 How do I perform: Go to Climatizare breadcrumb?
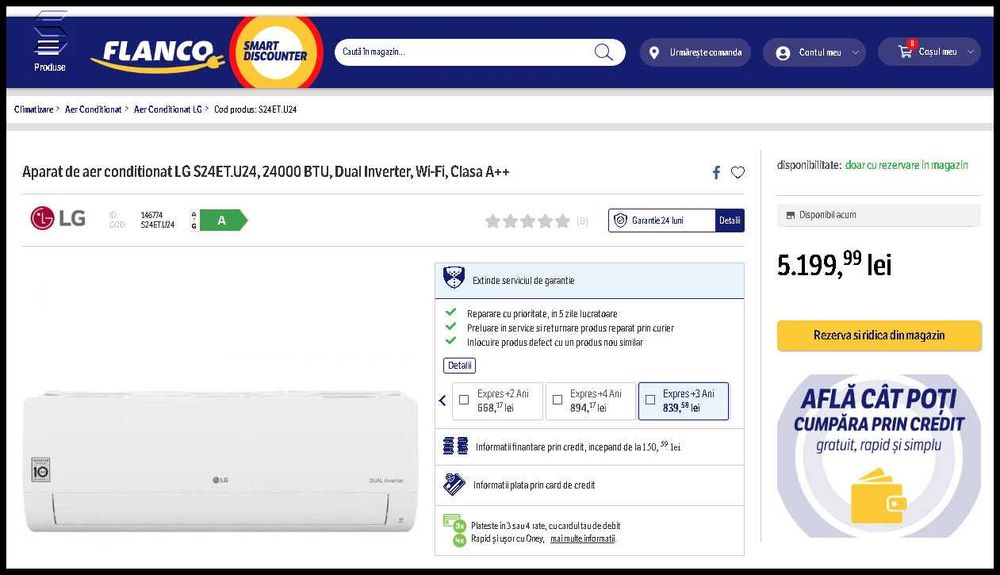pyautogui.click(x=34, y=110)
